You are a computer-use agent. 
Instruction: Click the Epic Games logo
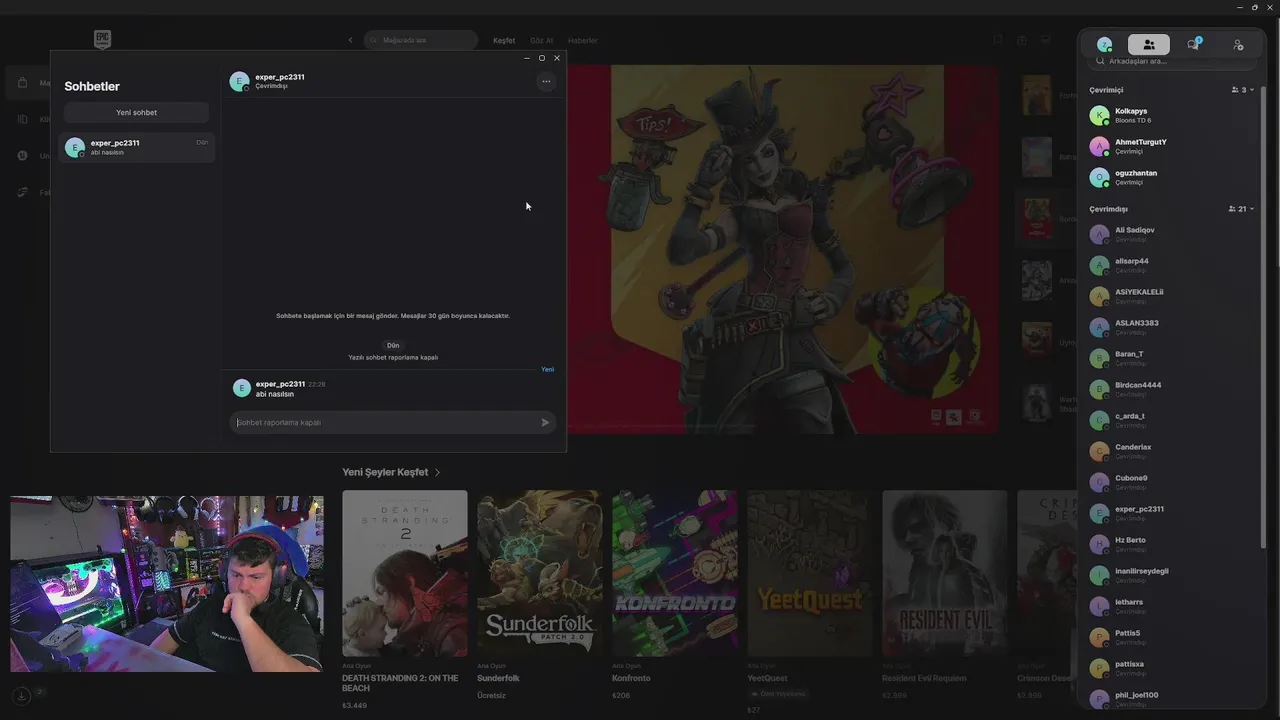[102, 40]
